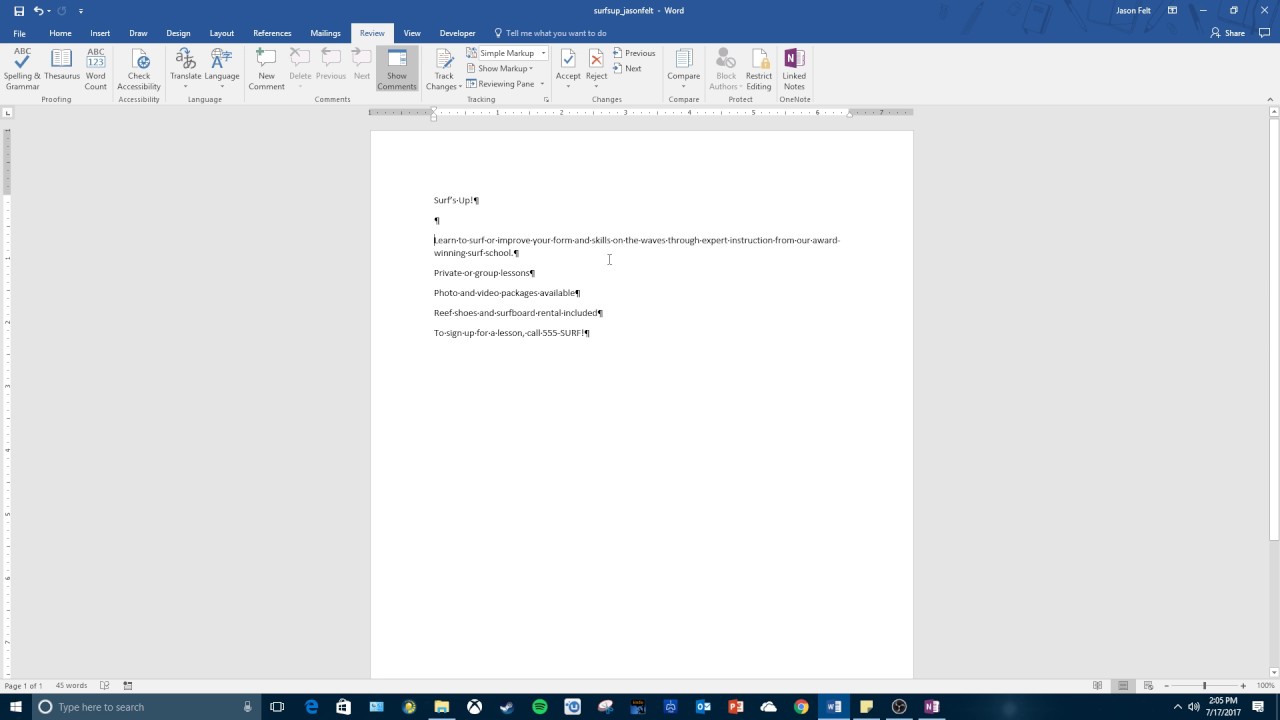This screenshot has width=1280, height=720.
Task: Open Ribbon Display Options
Action: click(1172, 11)
